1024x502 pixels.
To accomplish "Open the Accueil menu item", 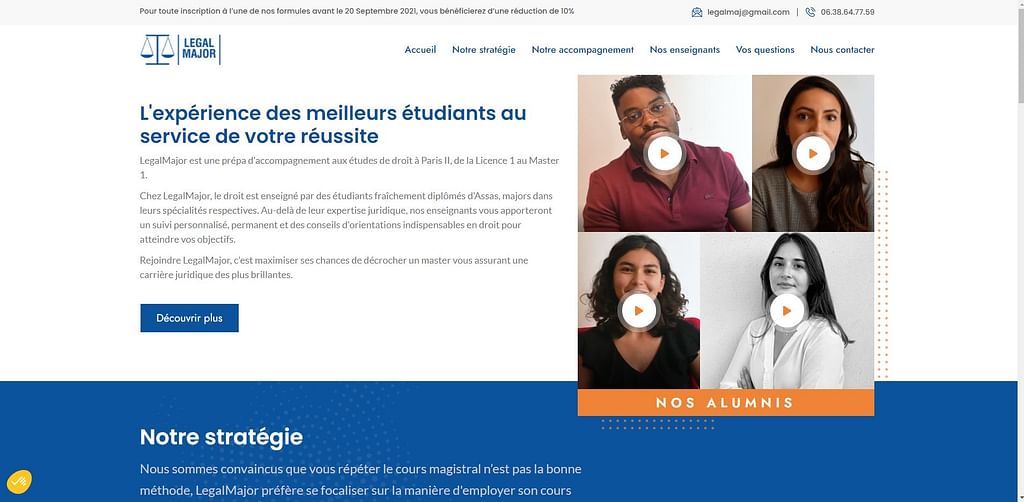I will (420, 50).
